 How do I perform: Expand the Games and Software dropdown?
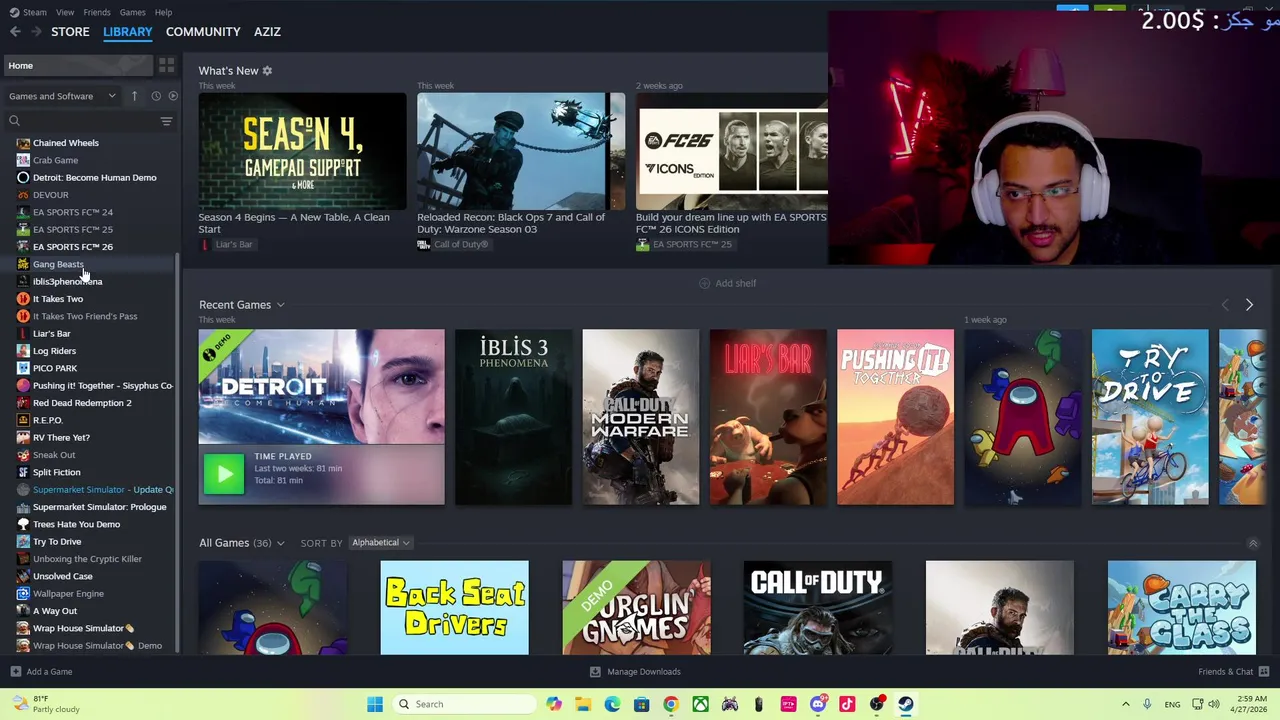click(x=62, y=96)
